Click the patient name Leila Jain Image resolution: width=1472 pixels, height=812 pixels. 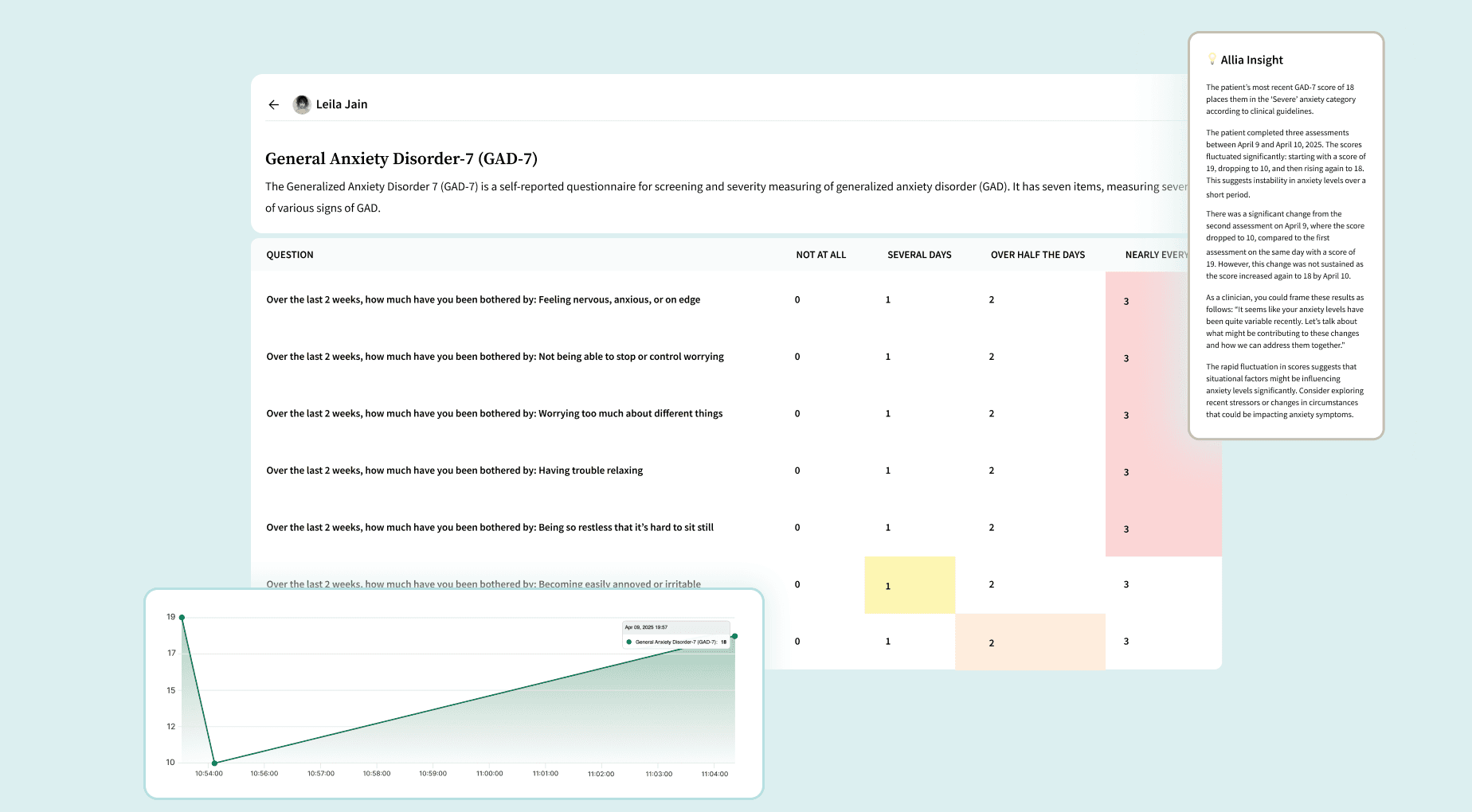click(342, 104)
